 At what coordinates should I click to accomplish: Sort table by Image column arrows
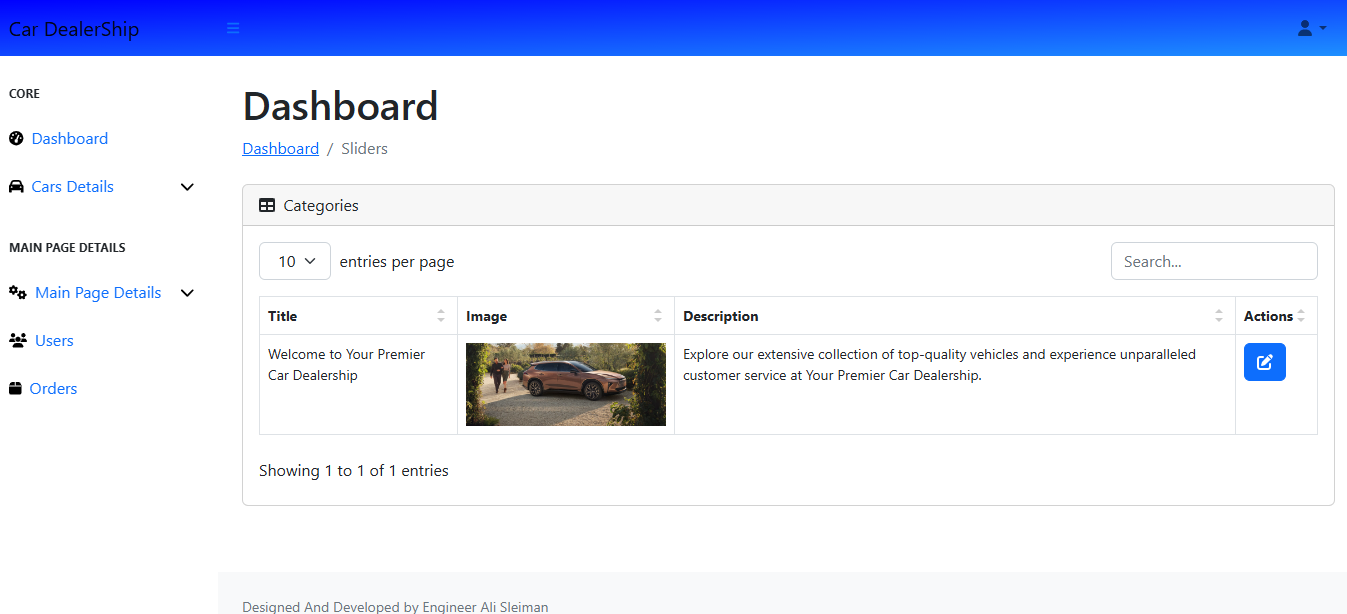(x=658, y=316)
